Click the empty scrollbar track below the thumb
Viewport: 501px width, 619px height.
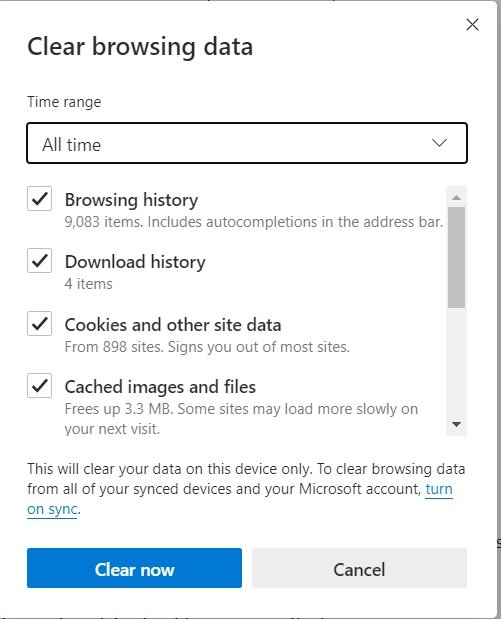[x=456, y=361]
